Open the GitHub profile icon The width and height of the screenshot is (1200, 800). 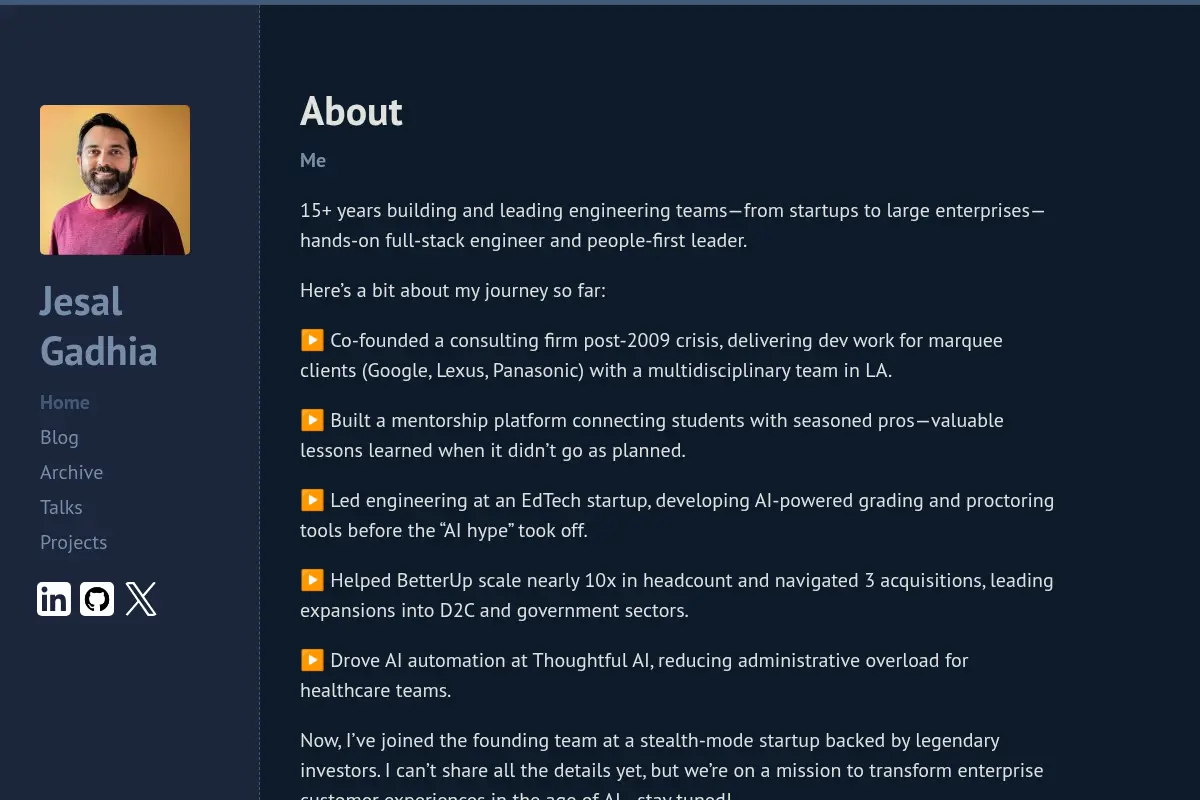point(97,599)
